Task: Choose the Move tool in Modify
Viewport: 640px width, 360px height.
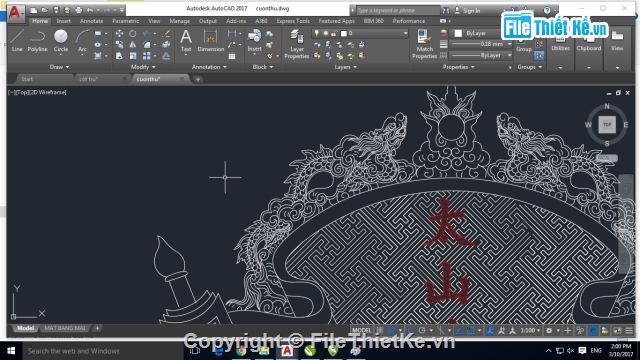Action: point(119,33)
